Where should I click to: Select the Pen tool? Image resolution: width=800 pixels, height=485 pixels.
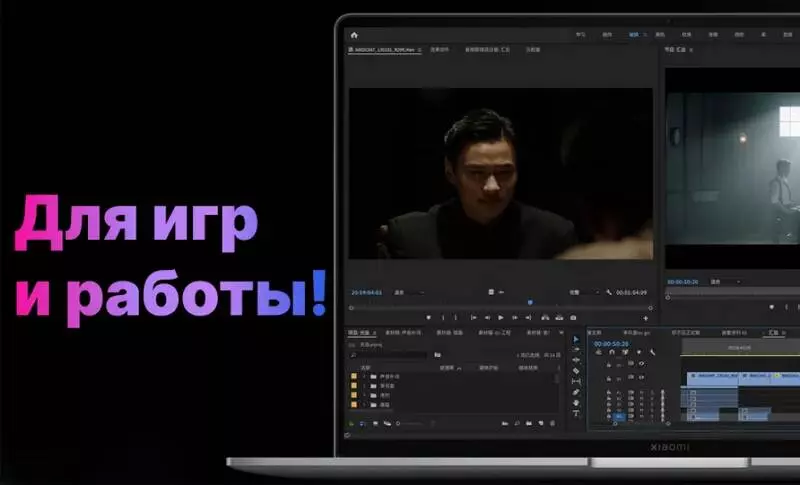[x=576, y=392]
